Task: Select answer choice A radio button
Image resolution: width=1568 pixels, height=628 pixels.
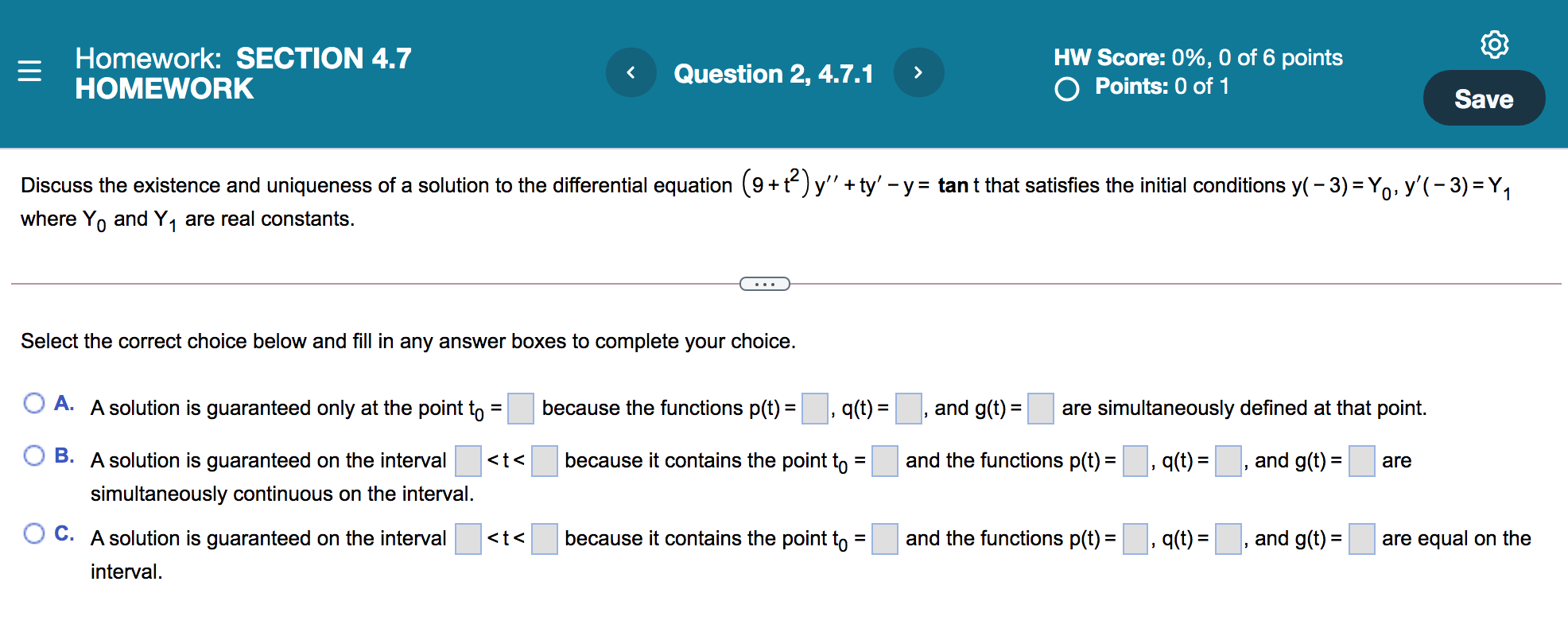Action: coord(34,403)
